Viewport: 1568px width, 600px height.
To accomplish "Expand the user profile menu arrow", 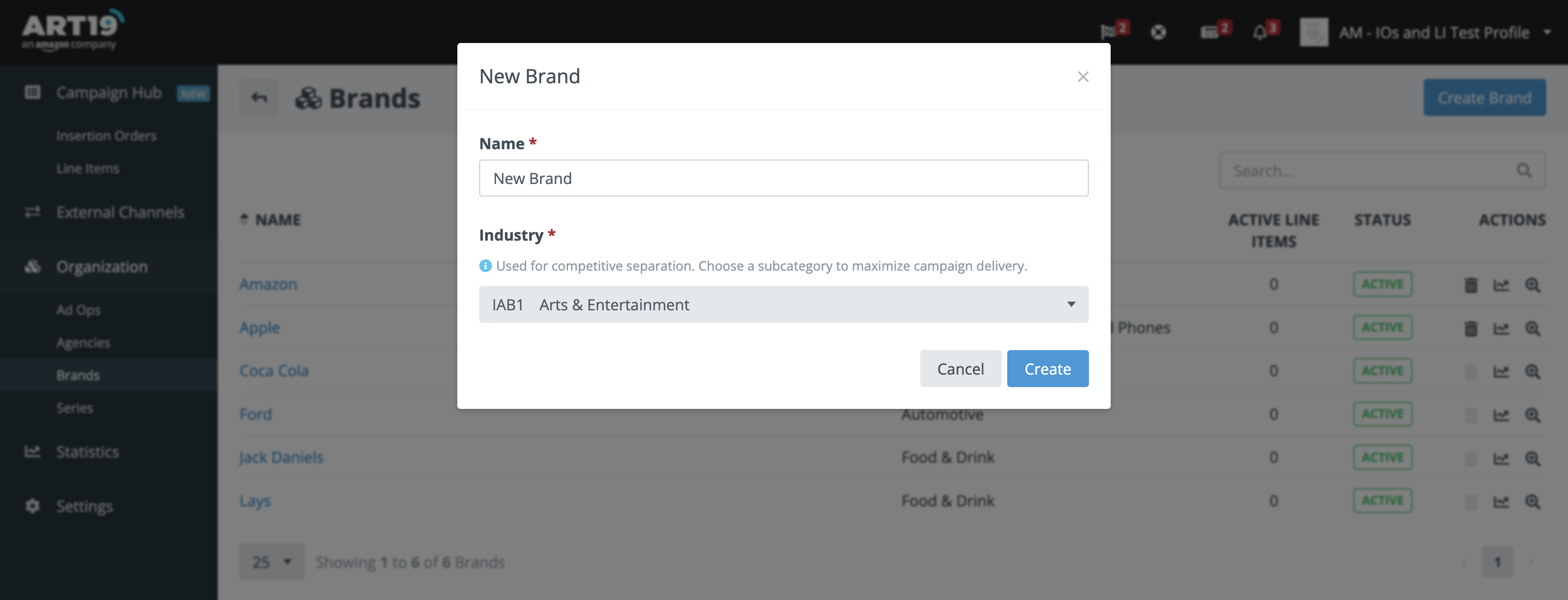I will coord(1547,32).
